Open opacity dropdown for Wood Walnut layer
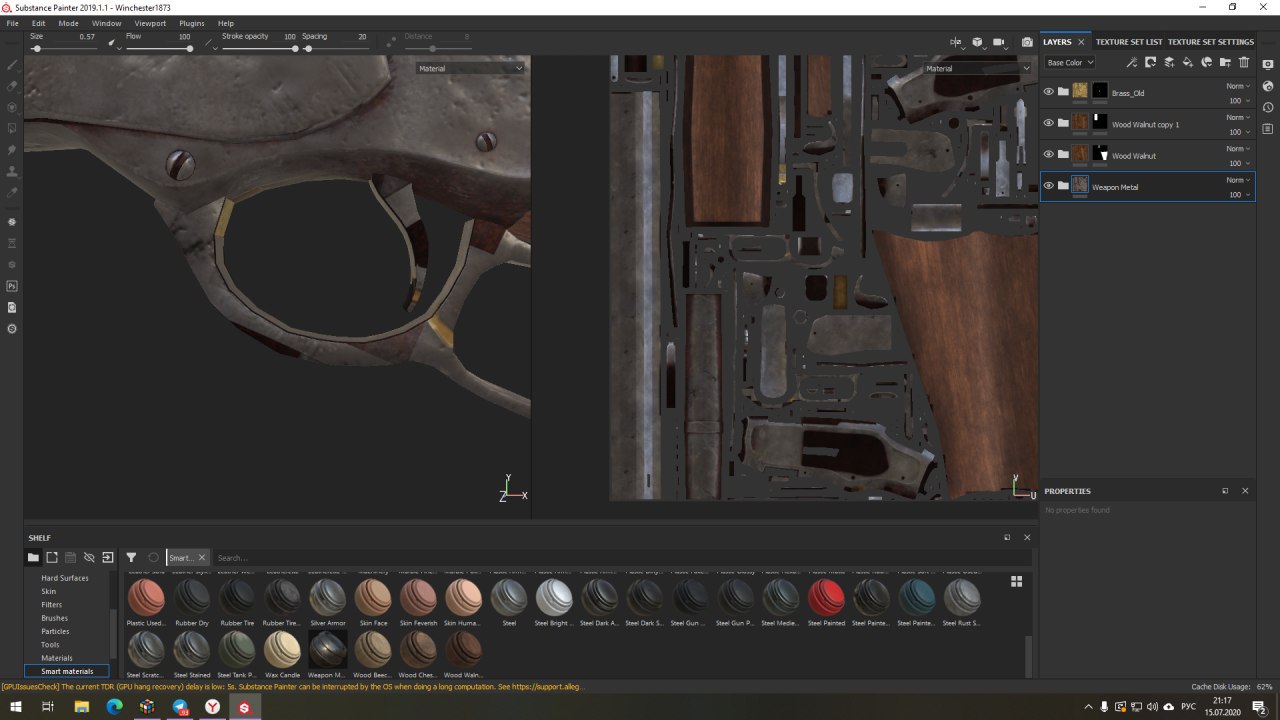The image size is (1280, 720). tap(1238, 163)
